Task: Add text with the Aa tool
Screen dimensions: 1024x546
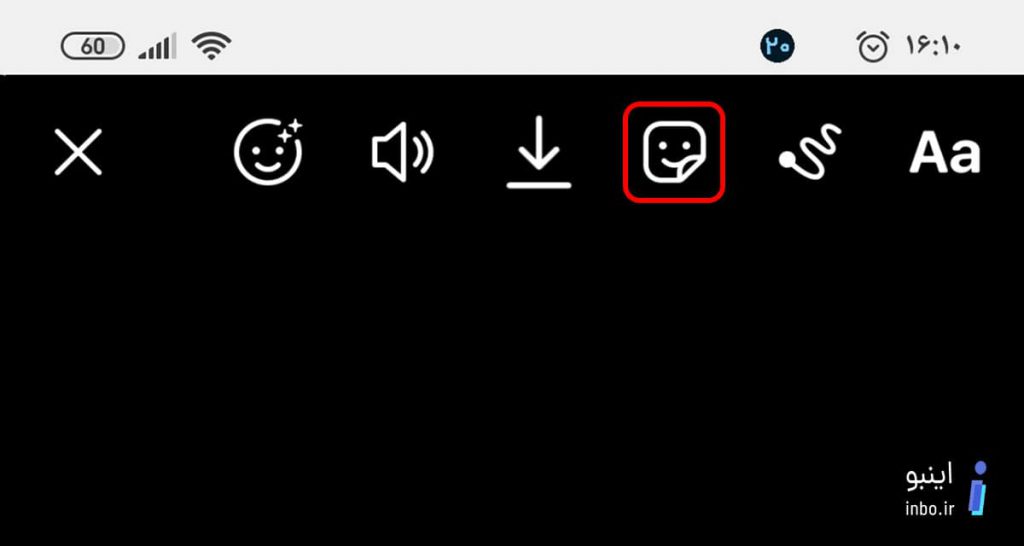Action: (944, 153)
